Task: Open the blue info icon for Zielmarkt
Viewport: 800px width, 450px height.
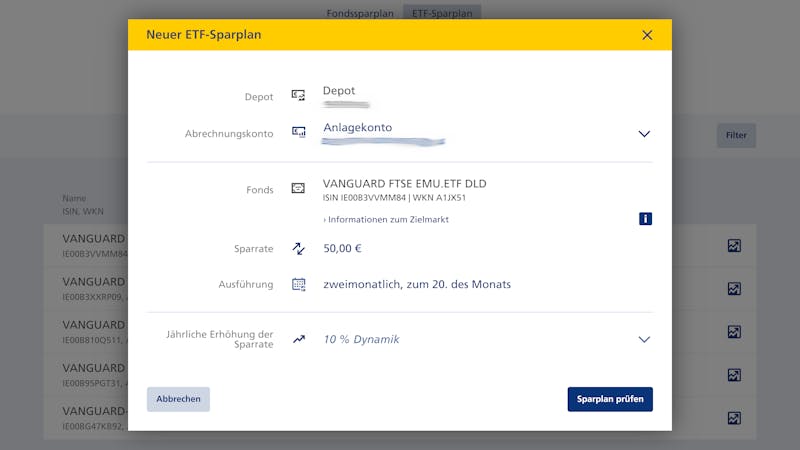Action: pyautogui.click(x=645, y=219)
